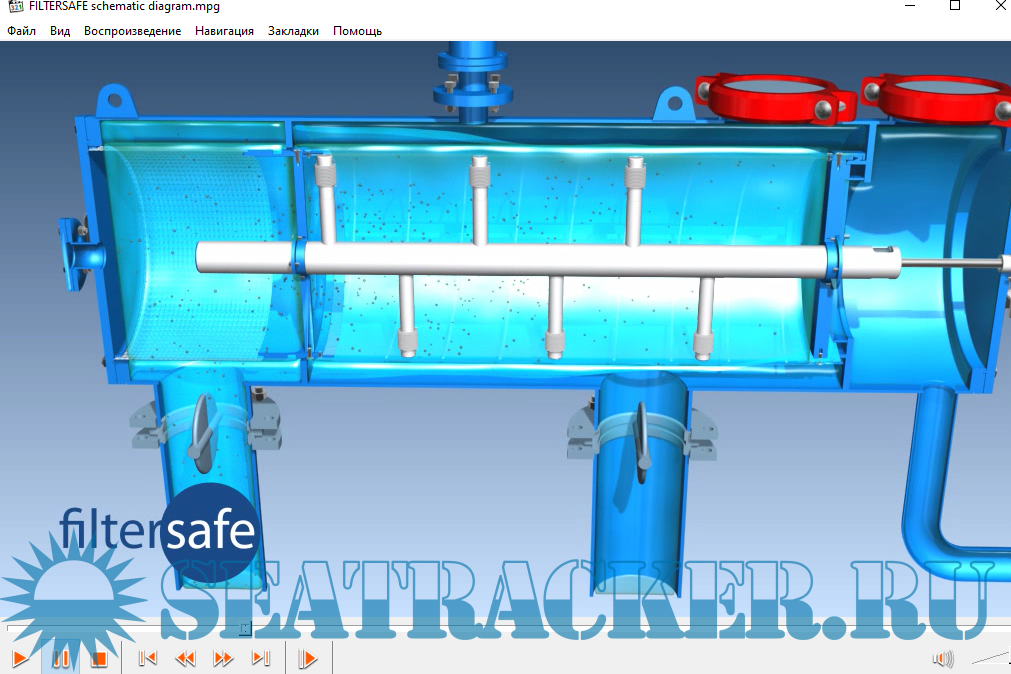
Task: Open the Помощь menu
Action: click(x=357, y=31)
